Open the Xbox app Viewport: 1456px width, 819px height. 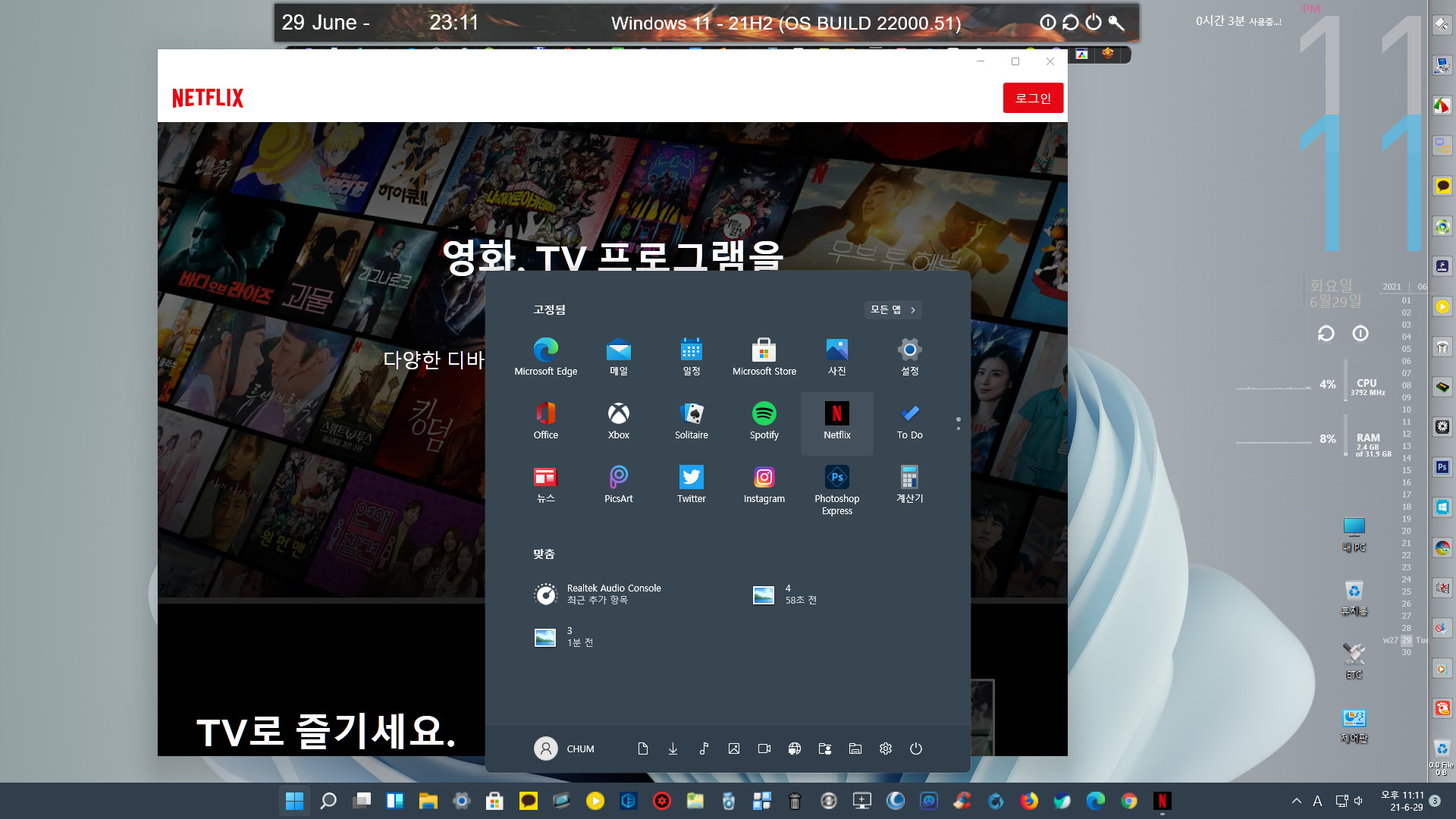(619, 421)
